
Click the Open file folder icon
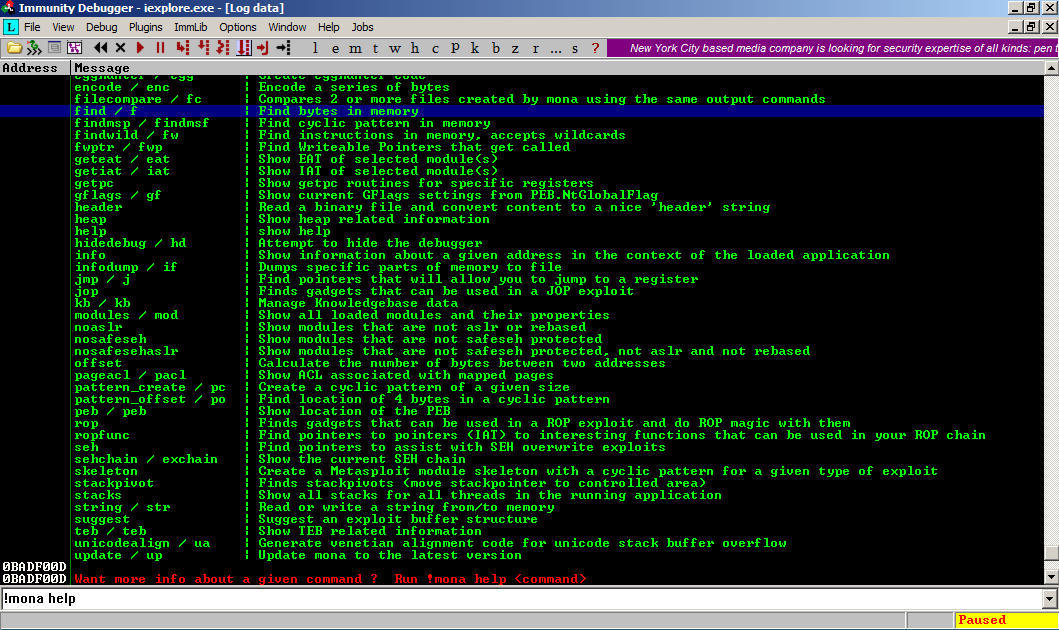pos(14,48)
